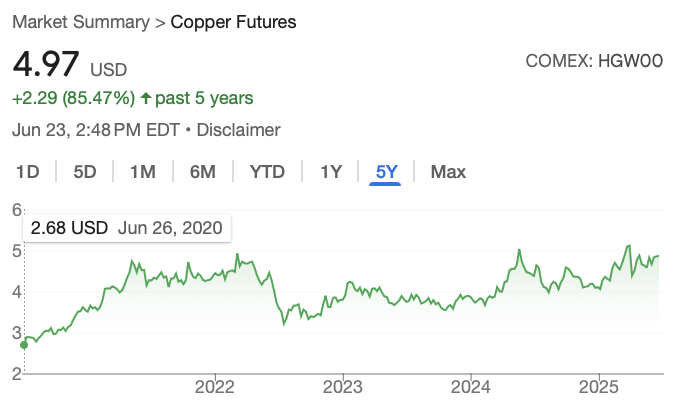Screen dimensions: 674x406
Task: Click the 2023 x-axis label
Action: 343,387
